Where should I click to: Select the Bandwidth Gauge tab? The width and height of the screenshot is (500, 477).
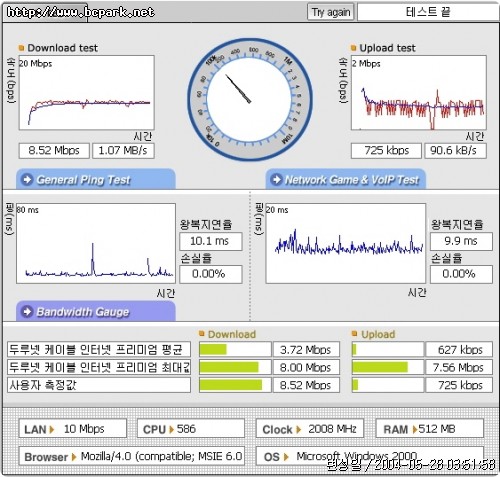(x=96, y=311)
